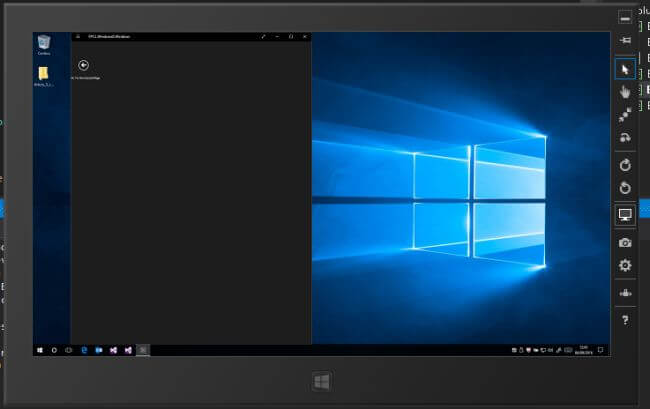Click the Windows logo button on simulator bezel
The image size is (650, 409).
pos(322,382)
